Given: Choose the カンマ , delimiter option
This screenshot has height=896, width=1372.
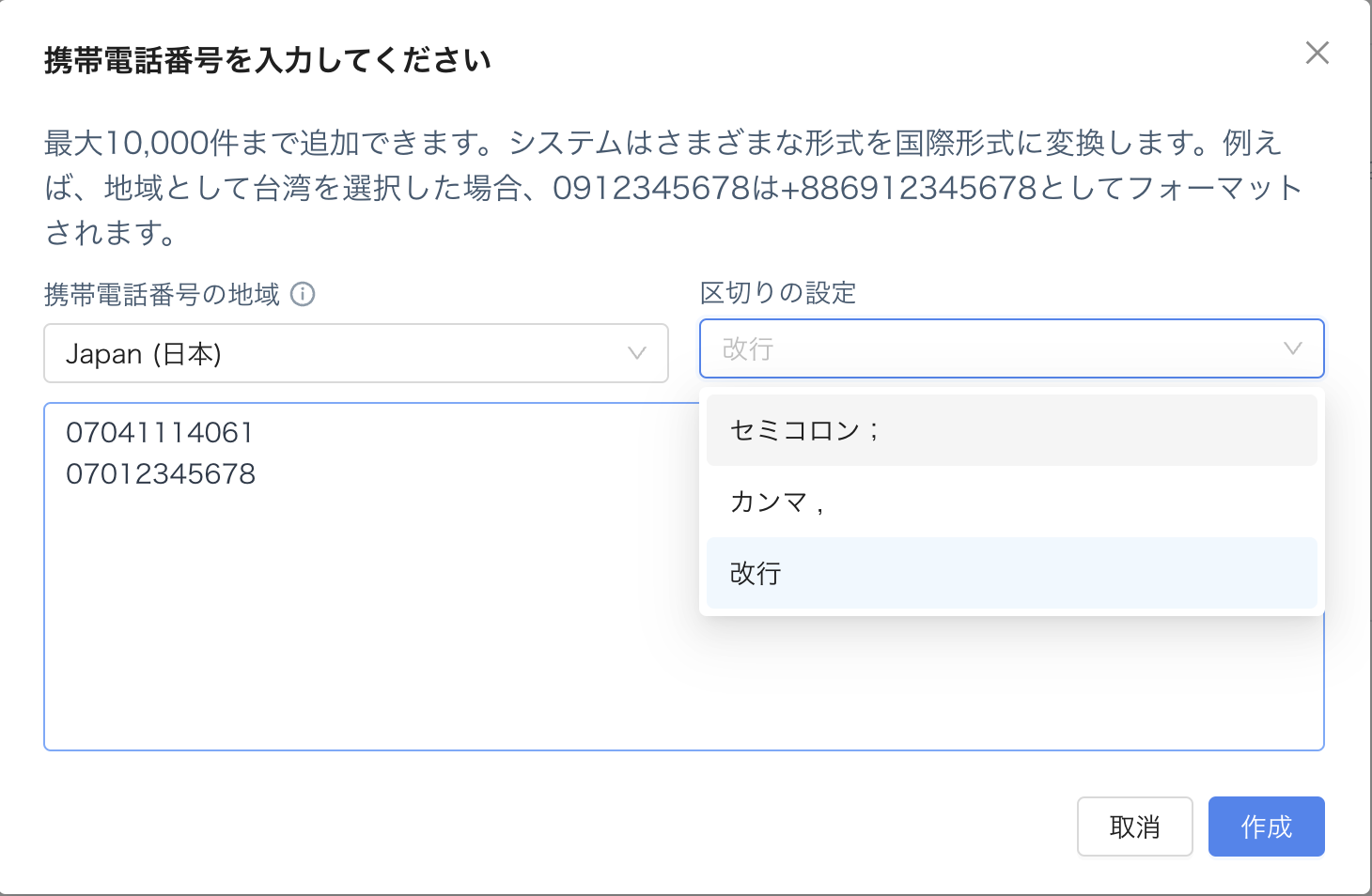Looking at the screenshot, I should pyautogui.click(x=1011, y=502).
